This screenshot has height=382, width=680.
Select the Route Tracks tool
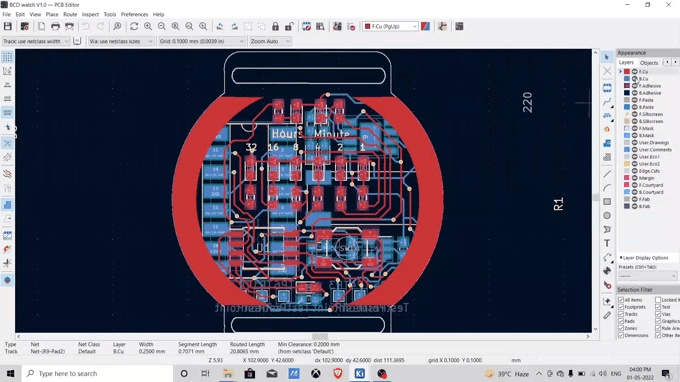point(607,102)
